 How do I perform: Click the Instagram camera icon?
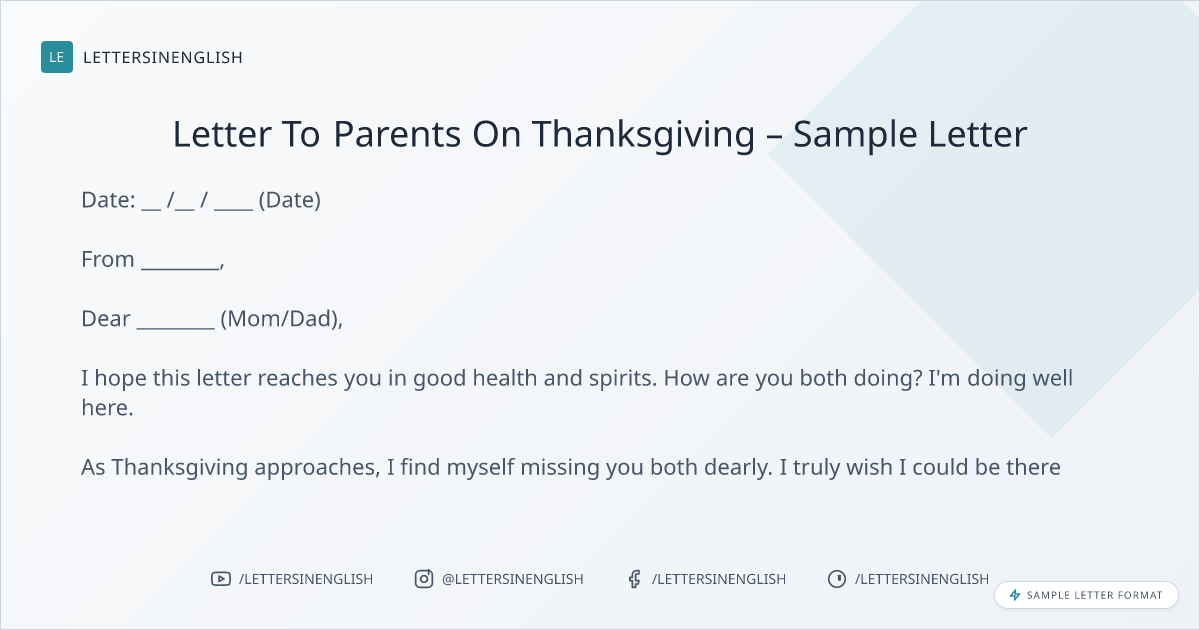point(424,579)
